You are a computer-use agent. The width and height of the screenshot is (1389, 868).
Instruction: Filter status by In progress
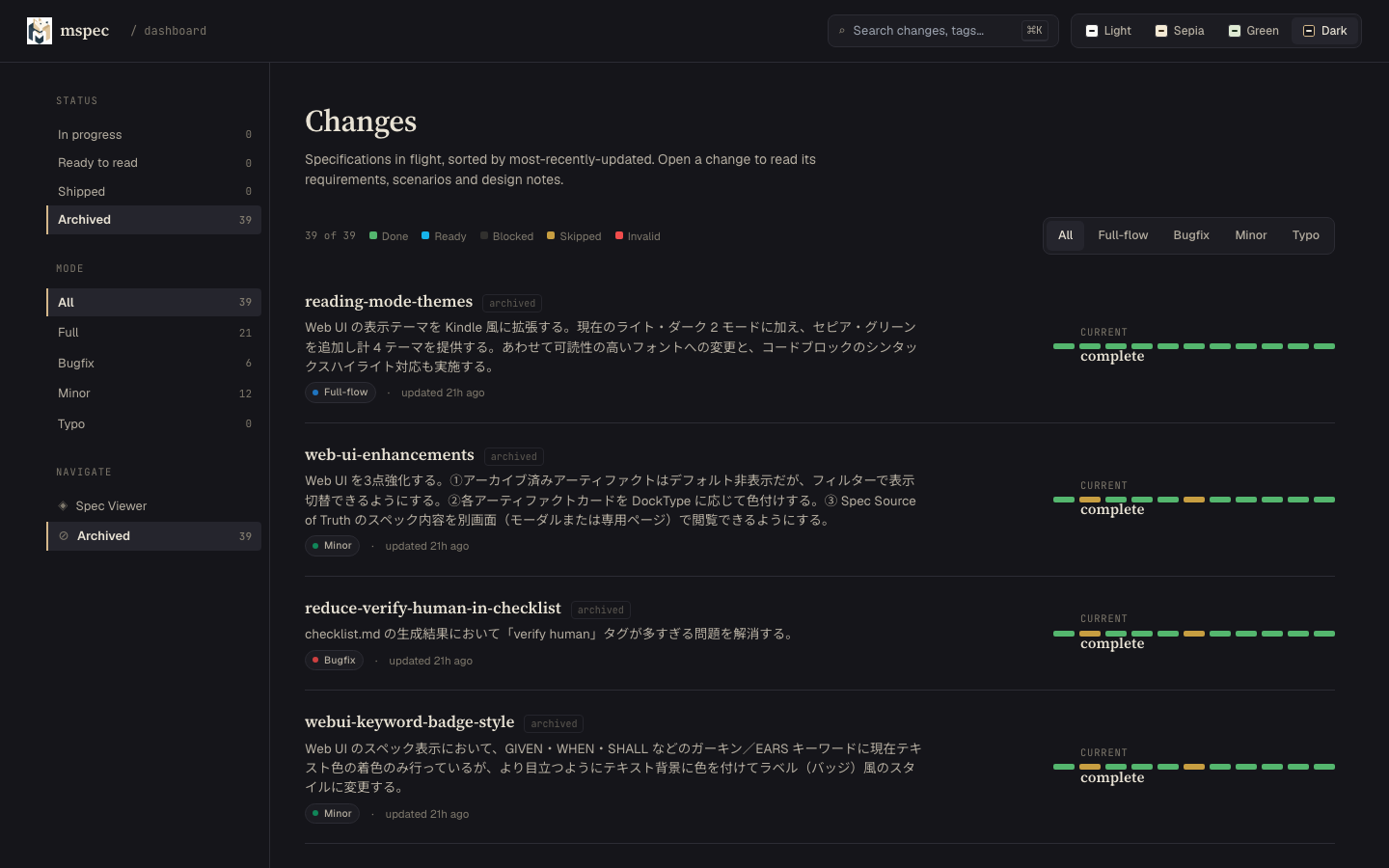pos(153,135)
